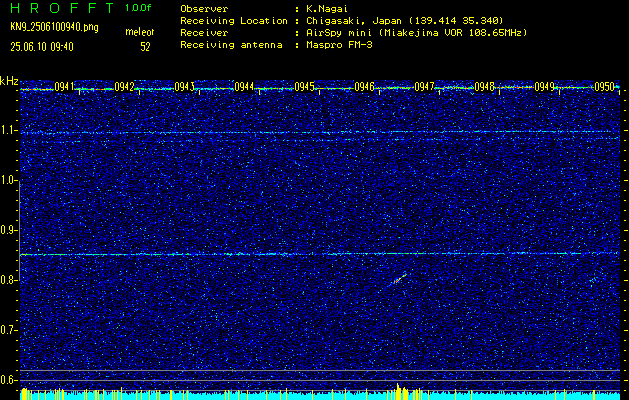
Task: Click the date stamp 25.06.10 09:40
Action: coord(42,47)
